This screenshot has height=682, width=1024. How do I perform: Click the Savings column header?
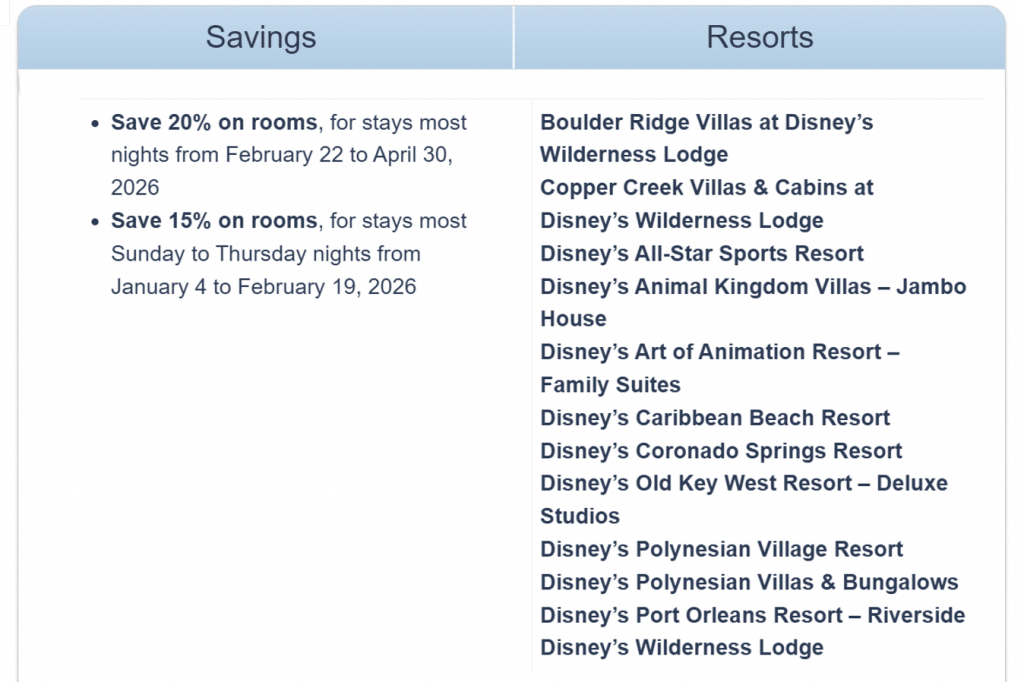pos(261,38)
